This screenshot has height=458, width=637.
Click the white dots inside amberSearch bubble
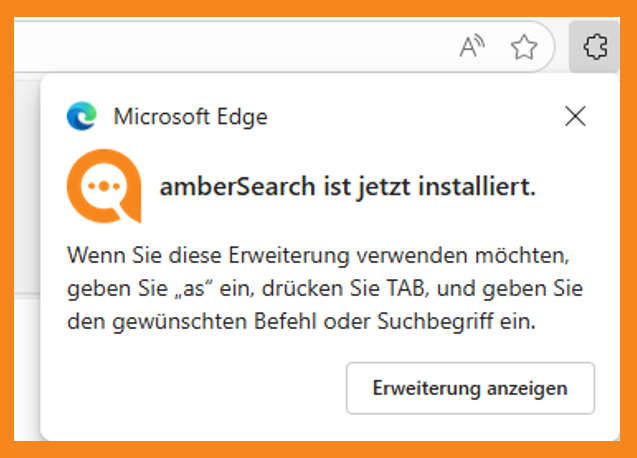[104, 186]
